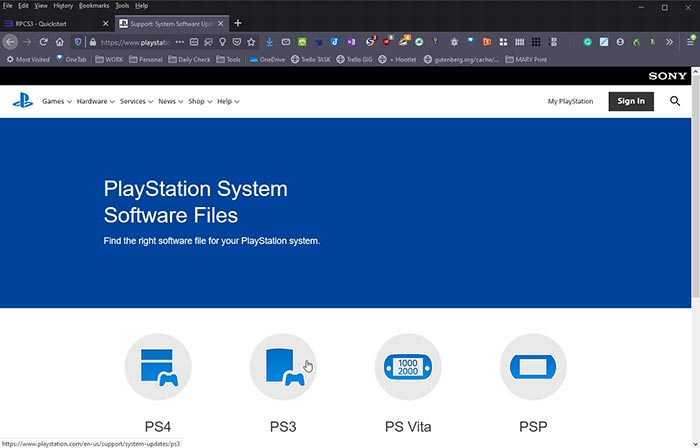Select the PS3 console icon
This screenshot has width=700, height=448.
coord(283,367)
